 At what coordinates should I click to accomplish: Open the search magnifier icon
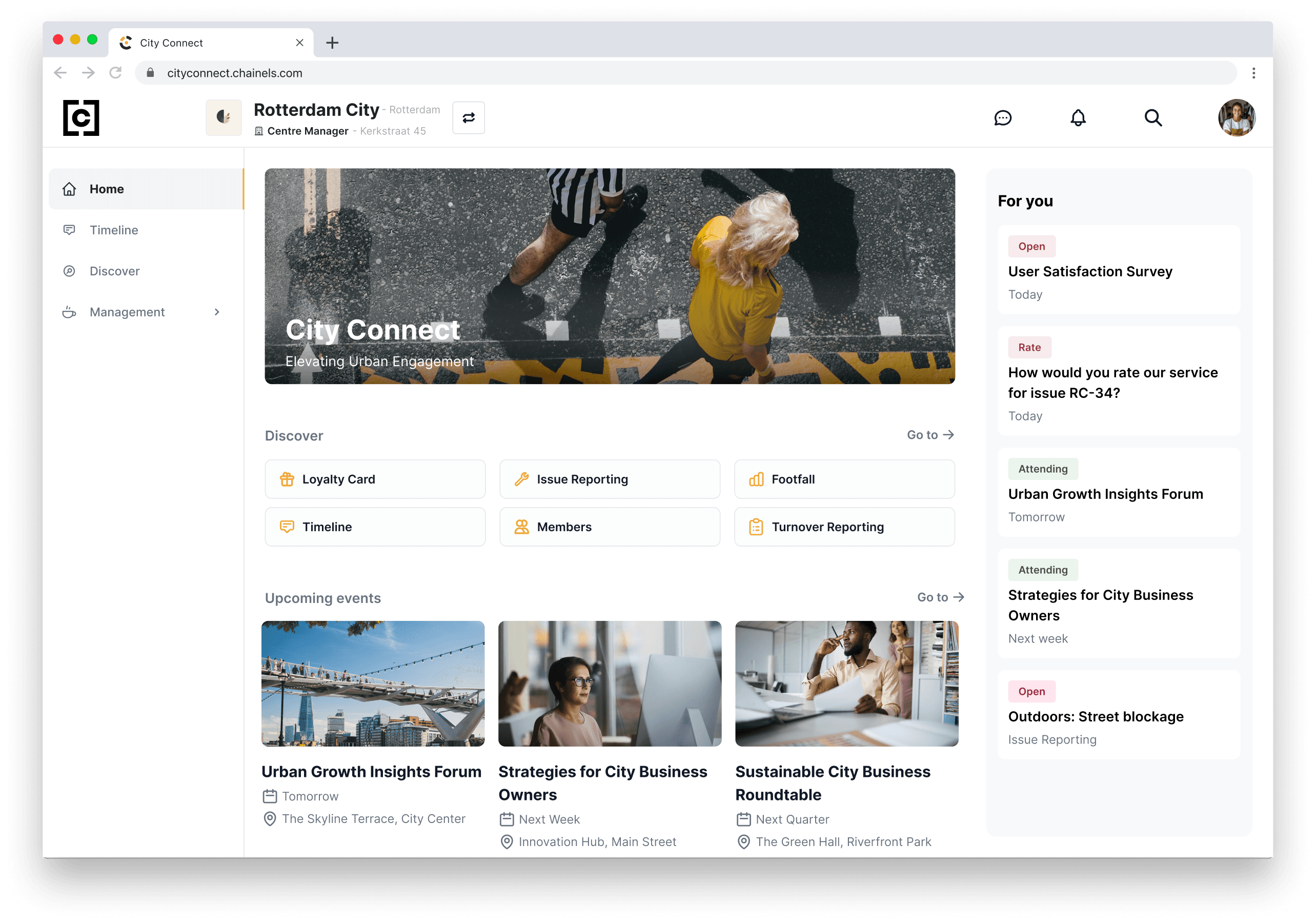1152,117
